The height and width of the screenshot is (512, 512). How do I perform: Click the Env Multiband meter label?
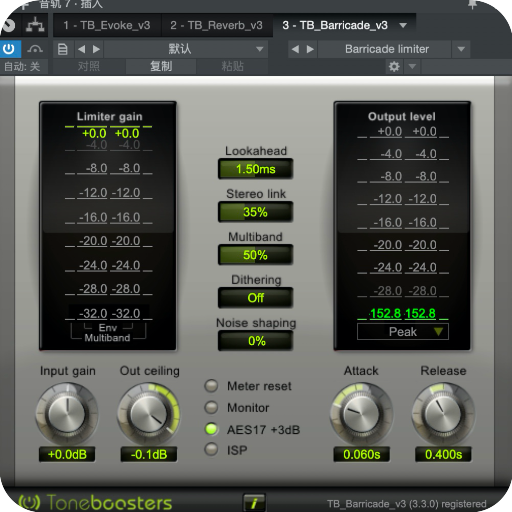click(108, 333)
